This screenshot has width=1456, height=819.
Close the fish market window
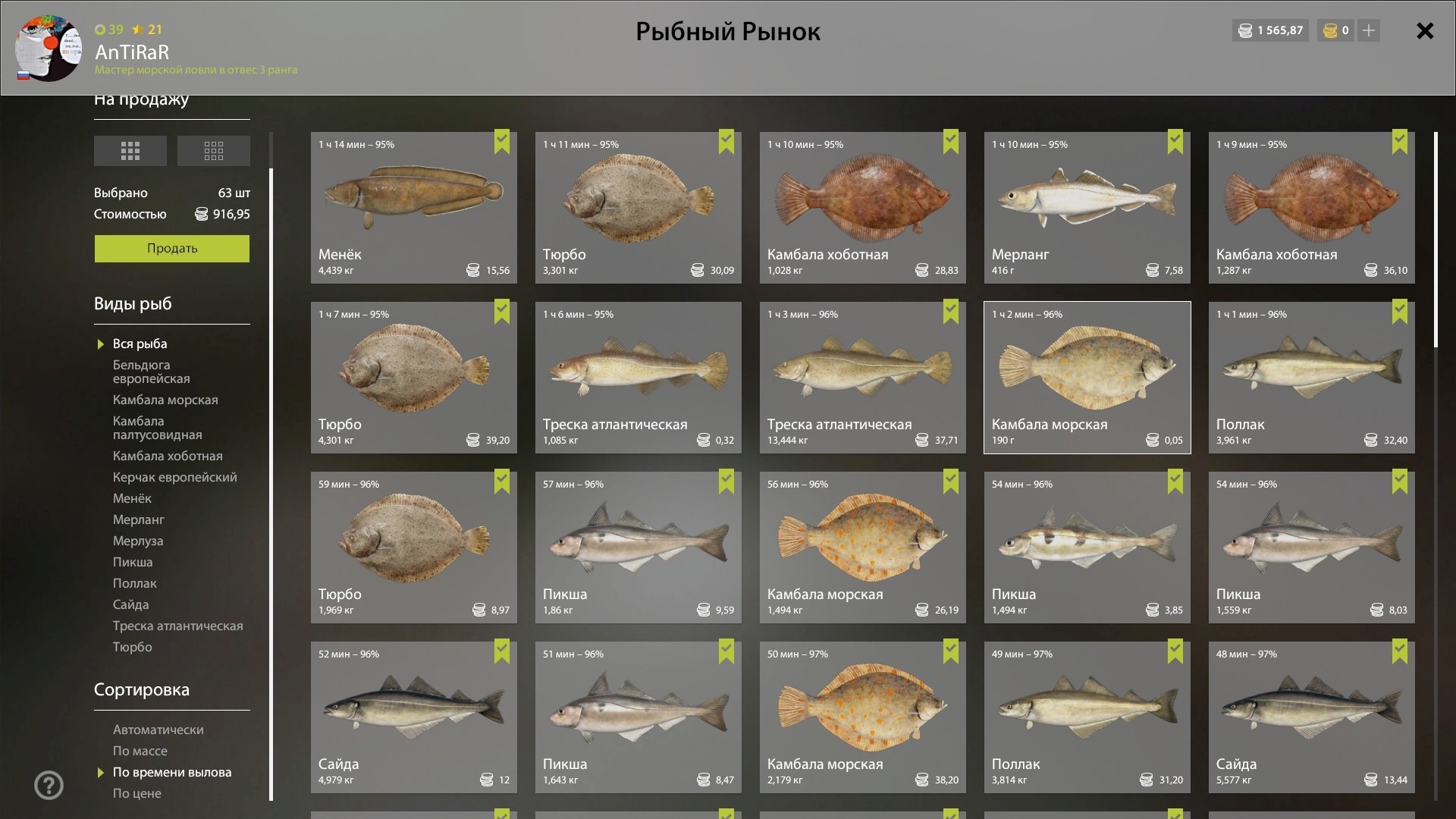point(1425,30)
